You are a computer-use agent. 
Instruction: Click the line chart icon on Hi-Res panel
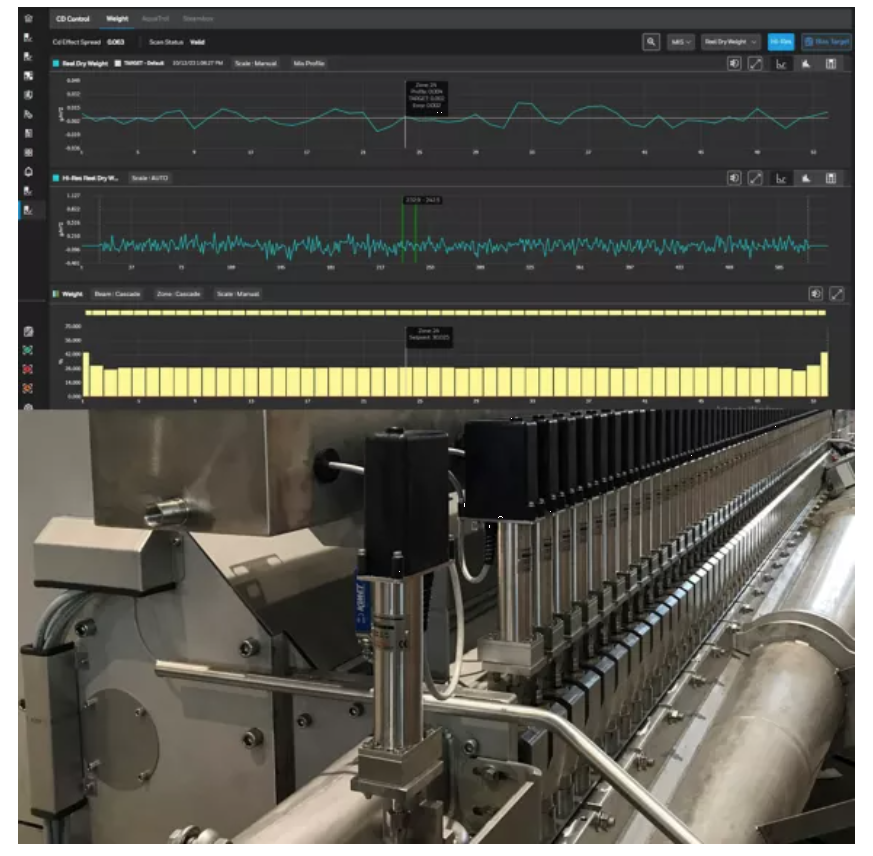click(781, 178)
